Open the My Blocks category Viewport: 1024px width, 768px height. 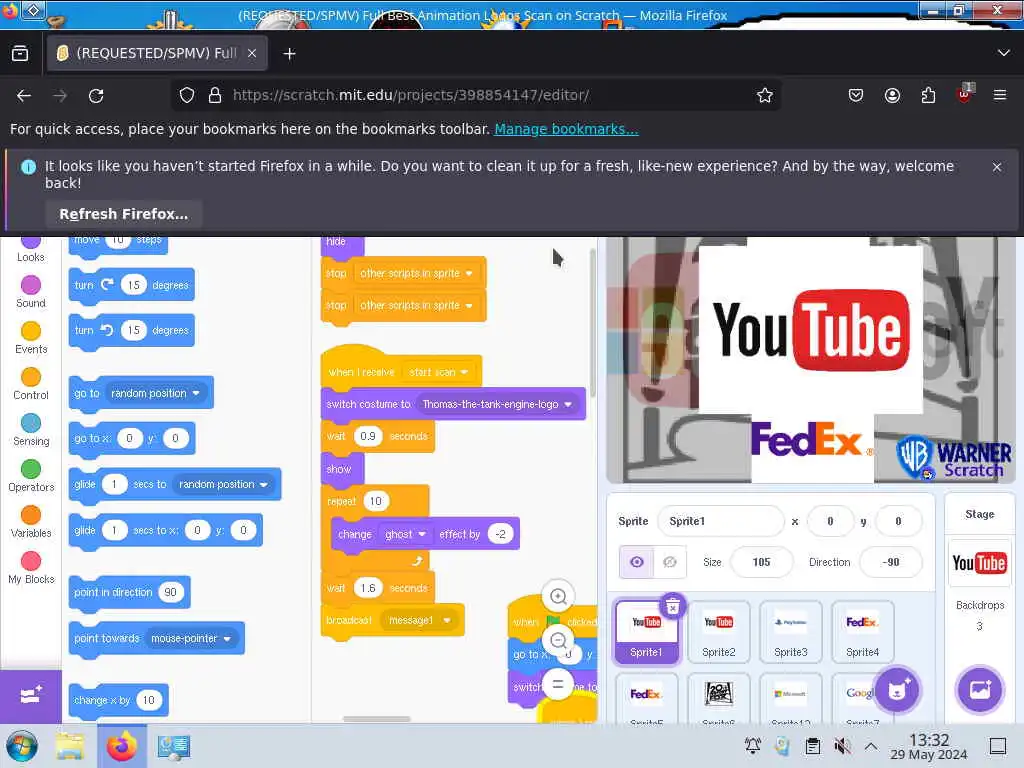(31, 568)
